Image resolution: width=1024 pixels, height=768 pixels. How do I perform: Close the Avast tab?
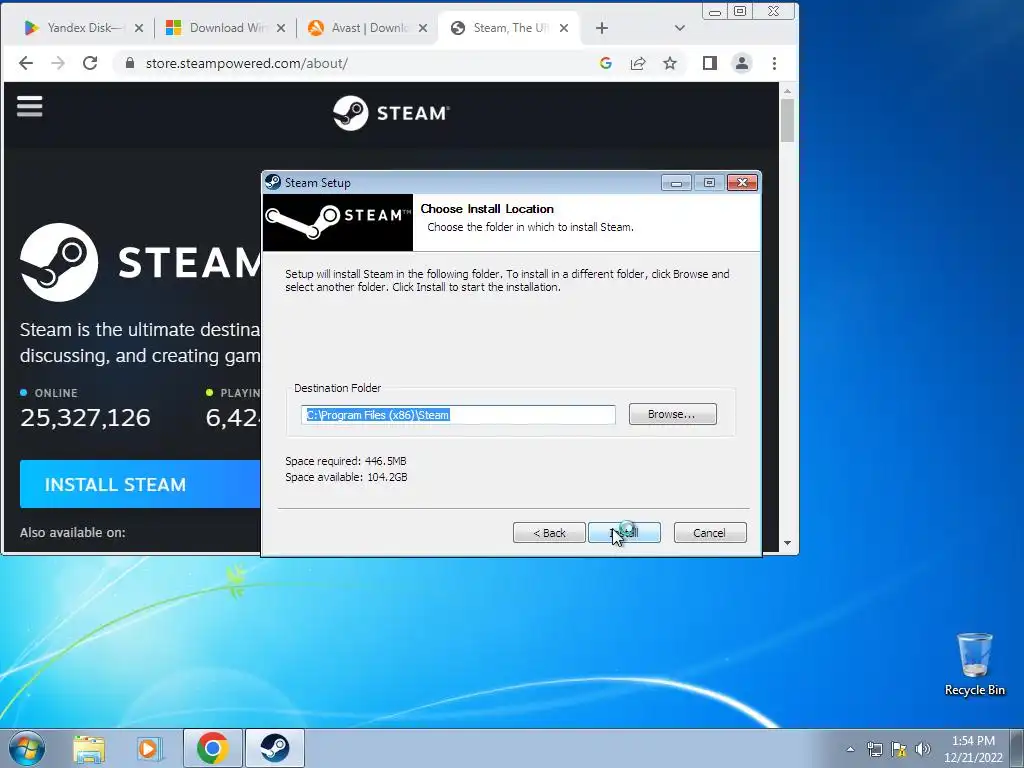(x=423, y=28)
